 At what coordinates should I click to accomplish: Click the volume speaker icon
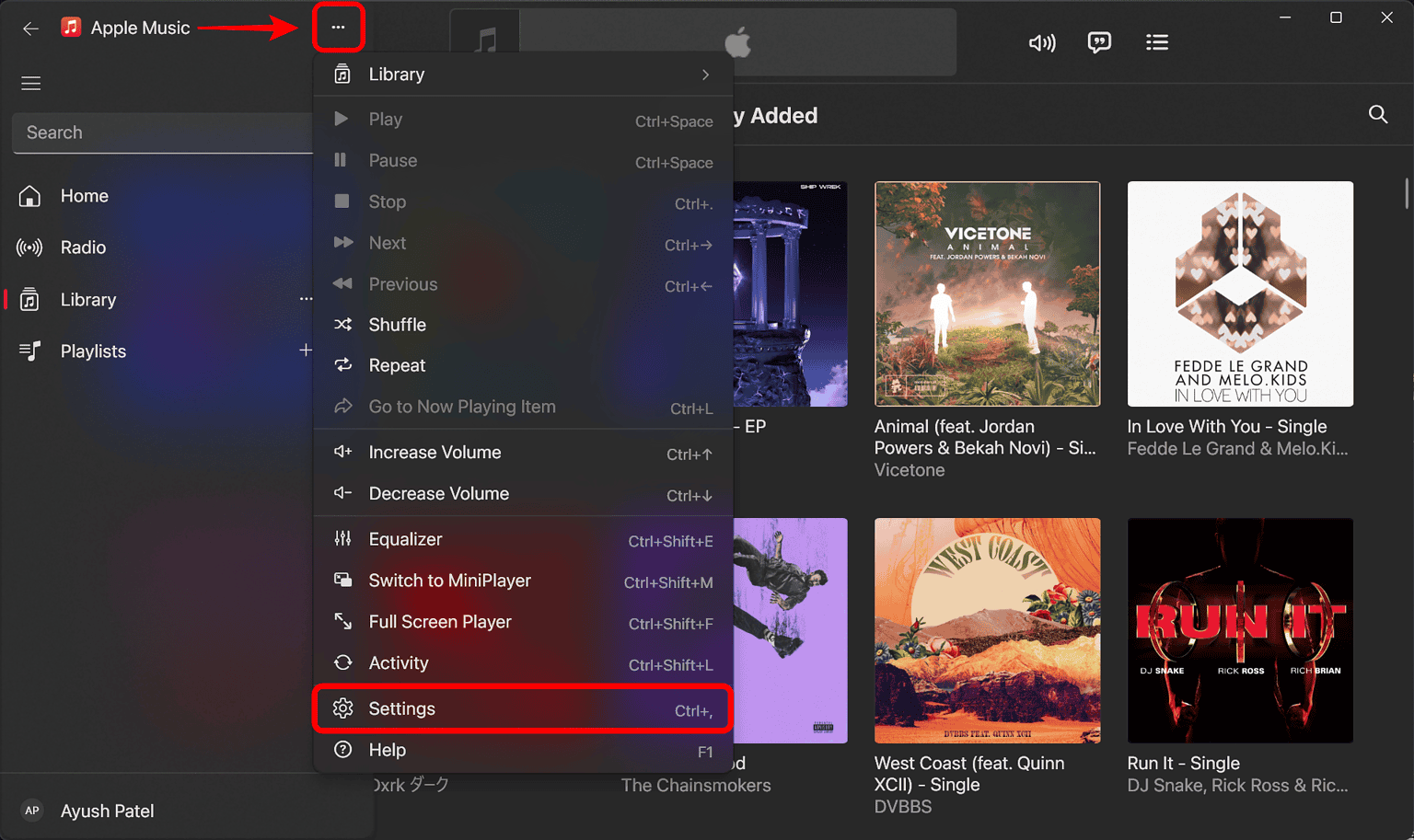coord(1041,41)
